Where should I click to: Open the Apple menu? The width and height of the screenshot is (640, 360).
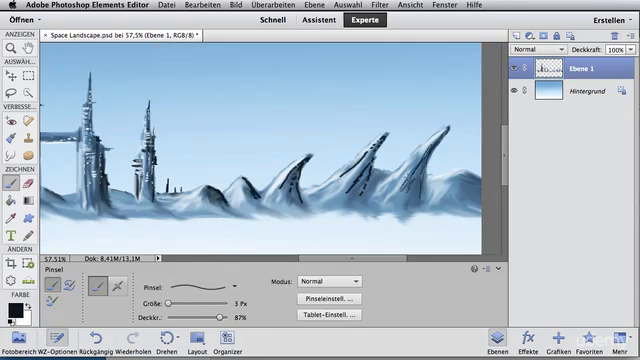(x=13, y=5)
